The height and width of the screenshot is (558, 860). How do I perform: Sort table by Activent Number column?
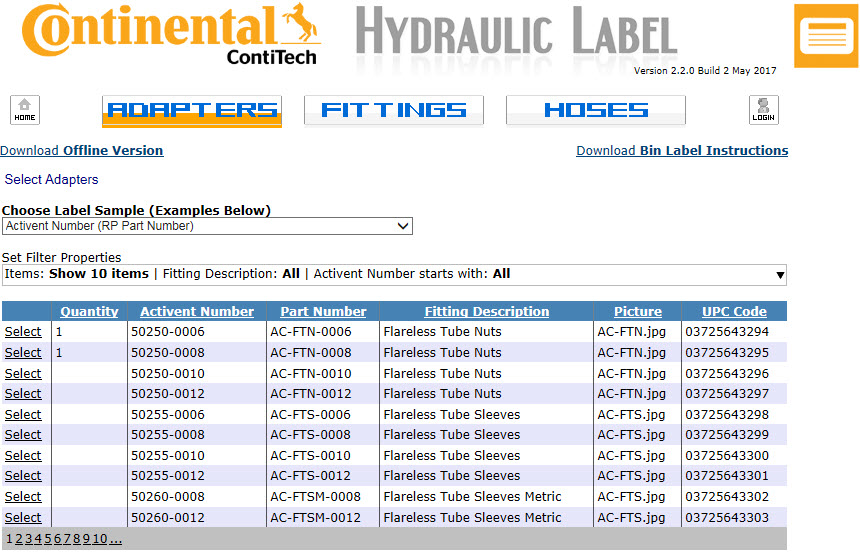(197, 312)
